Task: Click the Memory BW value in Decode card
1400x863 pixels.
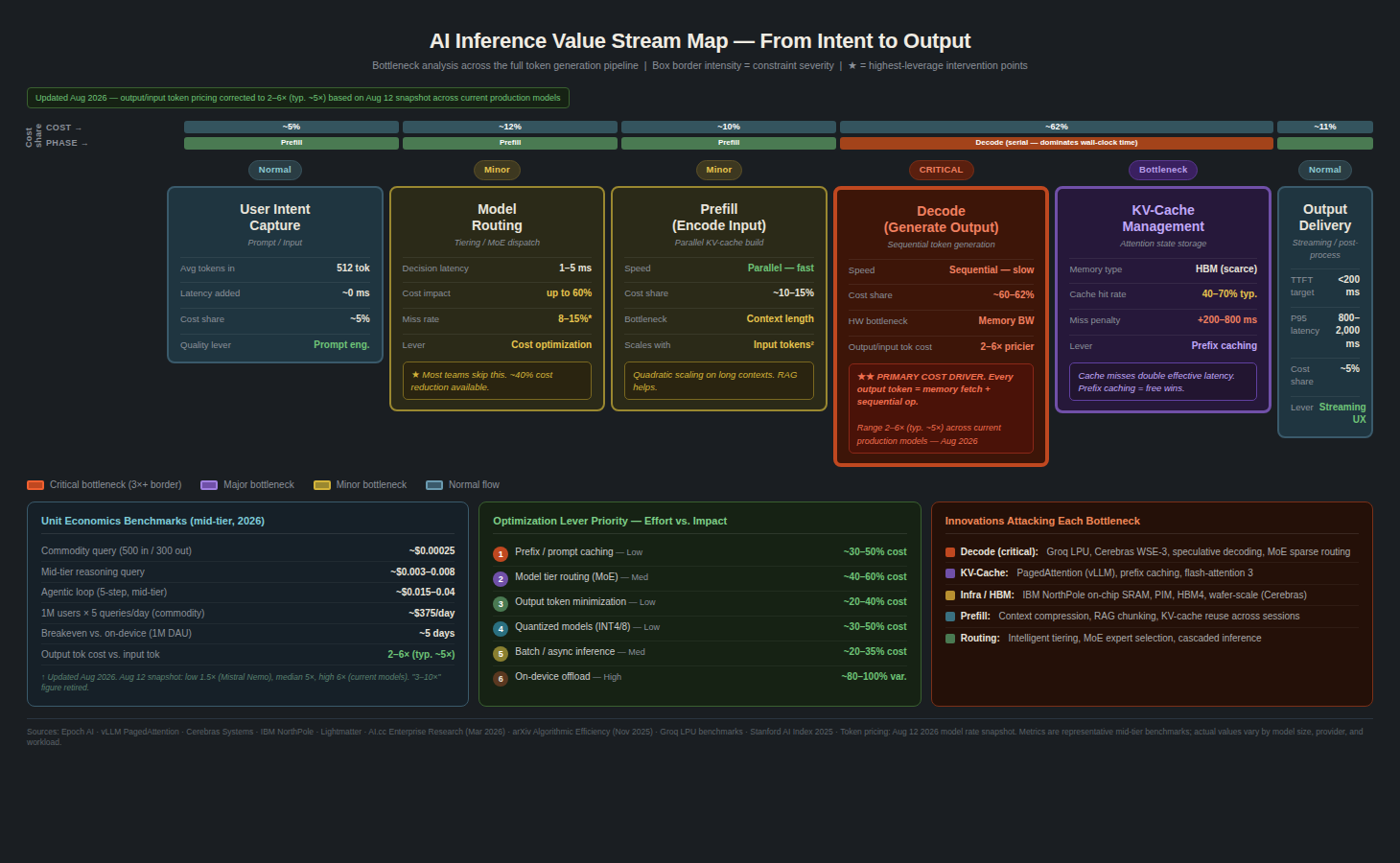Action: click(1006, 321)
